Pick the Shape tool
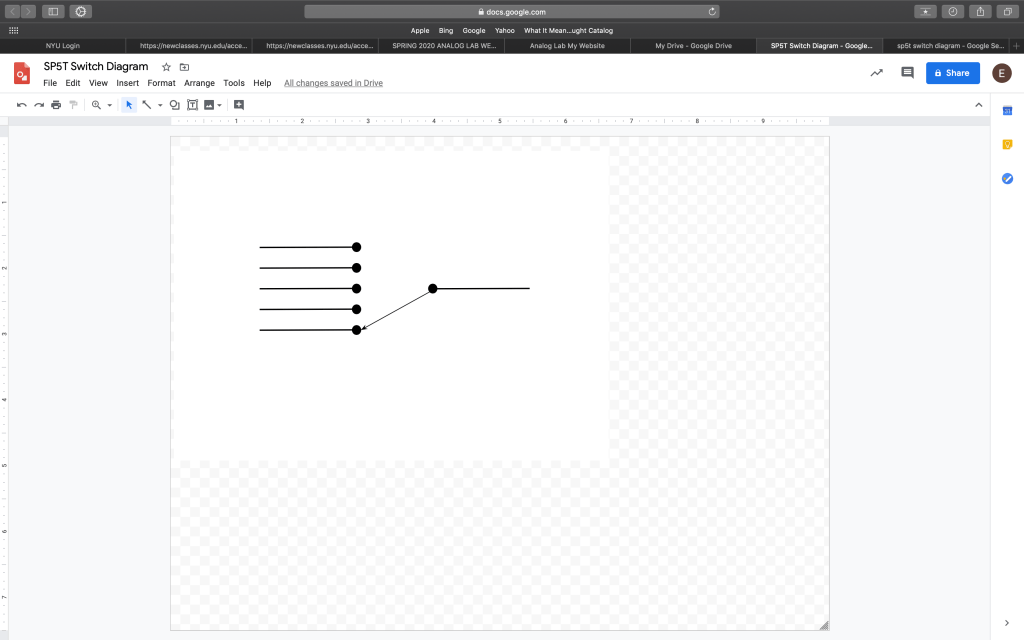This screenshot has height=640, width=1024. coord(174,105)
